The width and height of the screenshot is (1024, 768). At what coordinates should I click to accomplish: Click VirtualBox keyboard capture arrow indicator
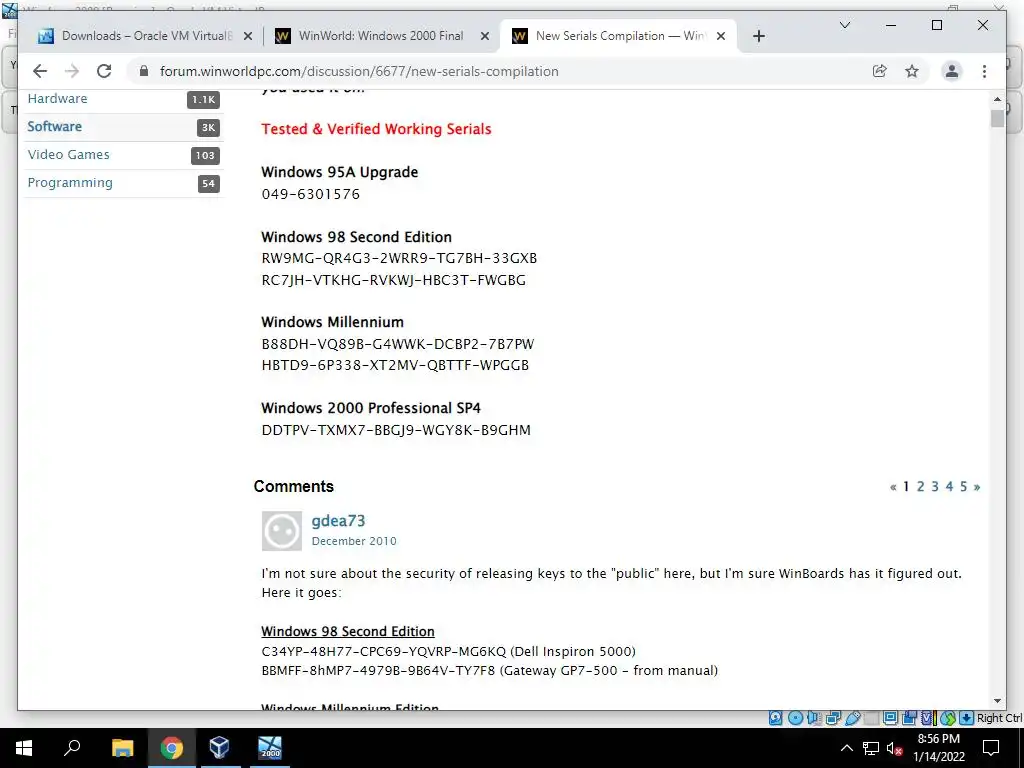click(x=967, y=718)
